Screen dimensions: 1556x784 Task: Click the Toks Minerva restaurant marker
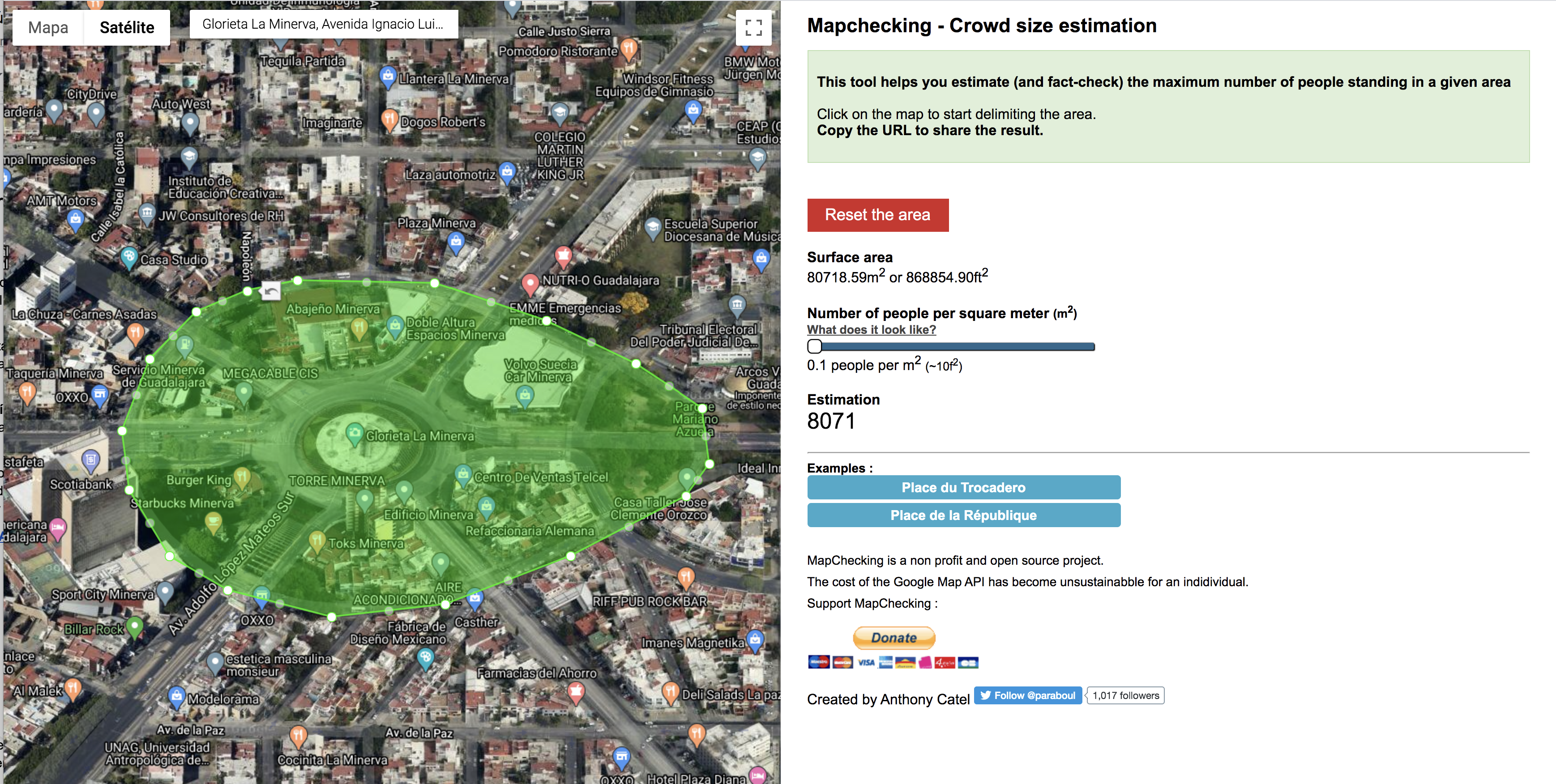(x=317, y=542)
